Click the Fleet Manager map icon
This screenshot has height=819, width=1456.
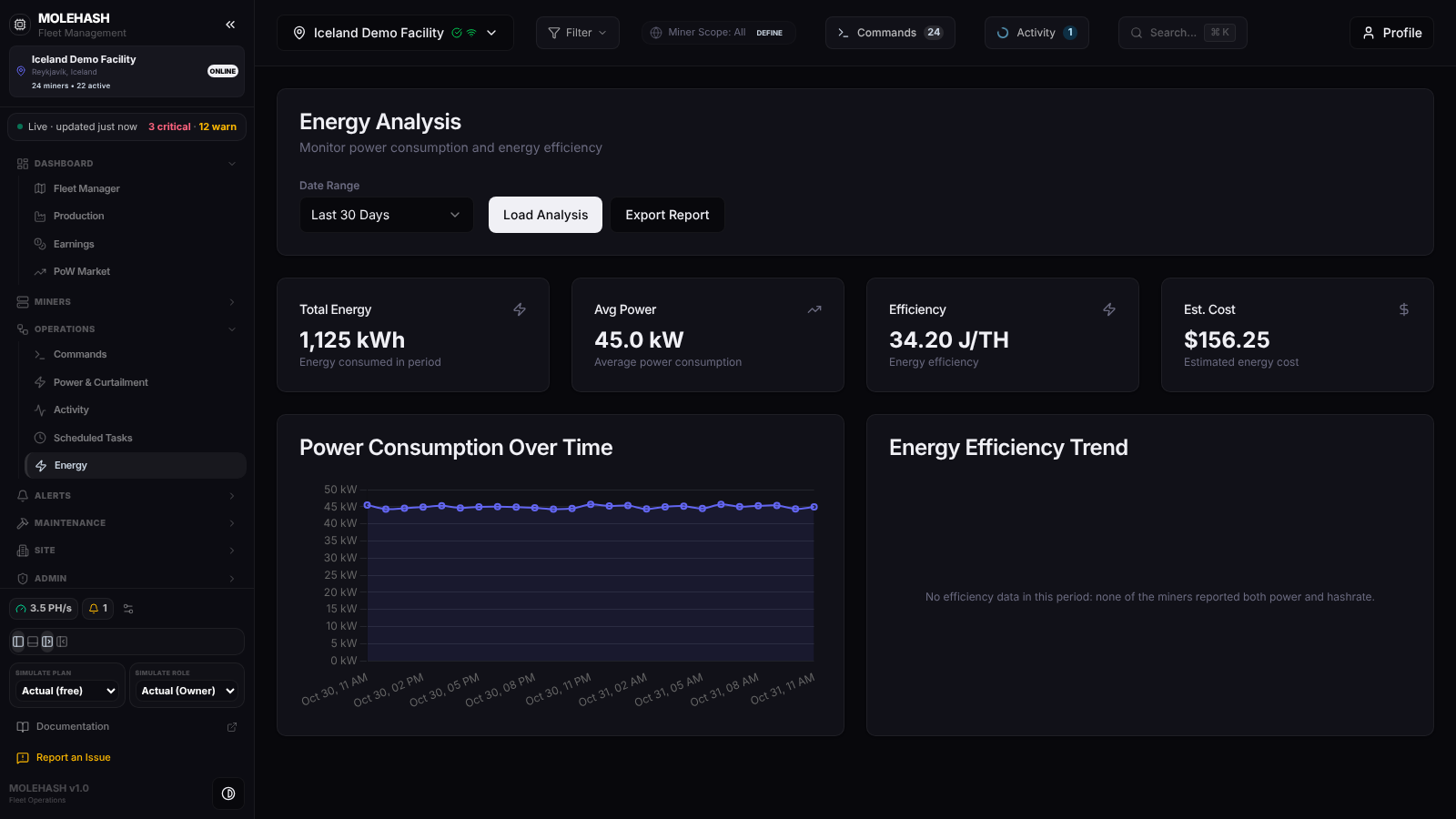point(40,188)
